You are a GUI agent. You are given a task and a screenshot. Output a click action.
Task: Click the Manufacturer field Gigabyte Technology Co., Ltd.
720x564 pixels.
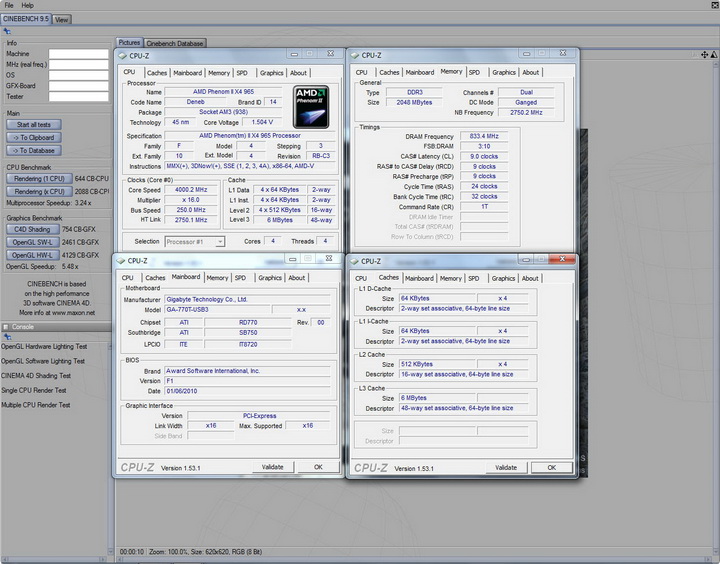pyautogui.click(x=247, y=299)
